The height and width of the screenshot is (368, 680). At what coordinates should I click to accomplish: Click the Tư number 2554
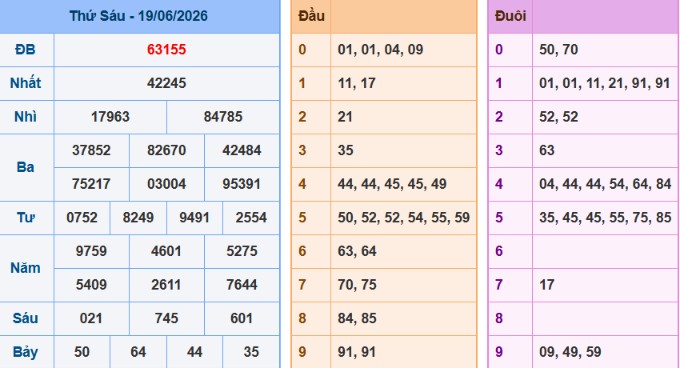pyautogui.click(x=251, y=218)
